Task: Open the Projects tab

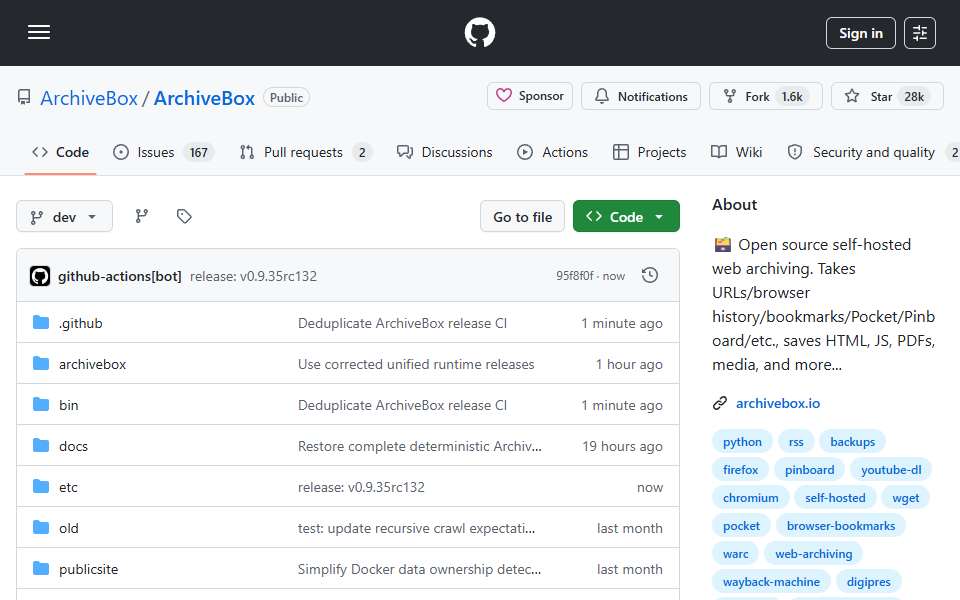Action: (650, 152)
